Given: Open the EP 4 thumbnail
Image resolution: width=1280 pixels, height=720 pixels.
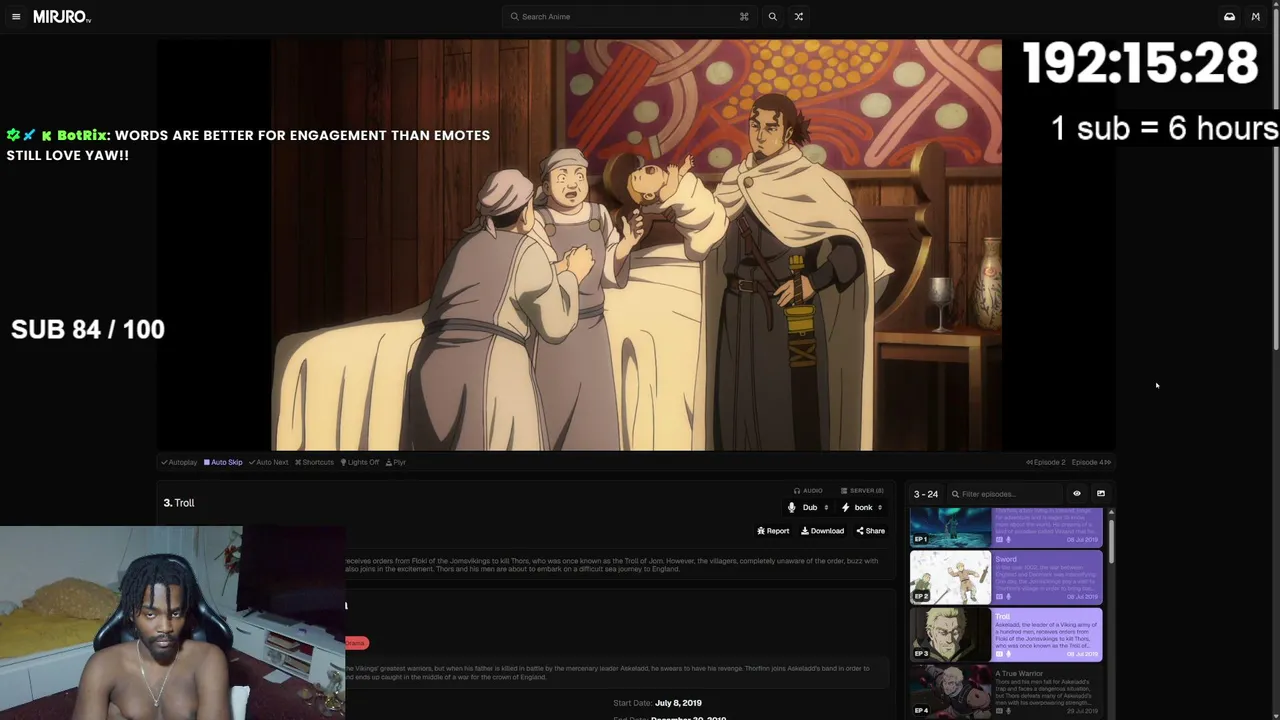Looking at the screenshot, I should tap(950, 691).
